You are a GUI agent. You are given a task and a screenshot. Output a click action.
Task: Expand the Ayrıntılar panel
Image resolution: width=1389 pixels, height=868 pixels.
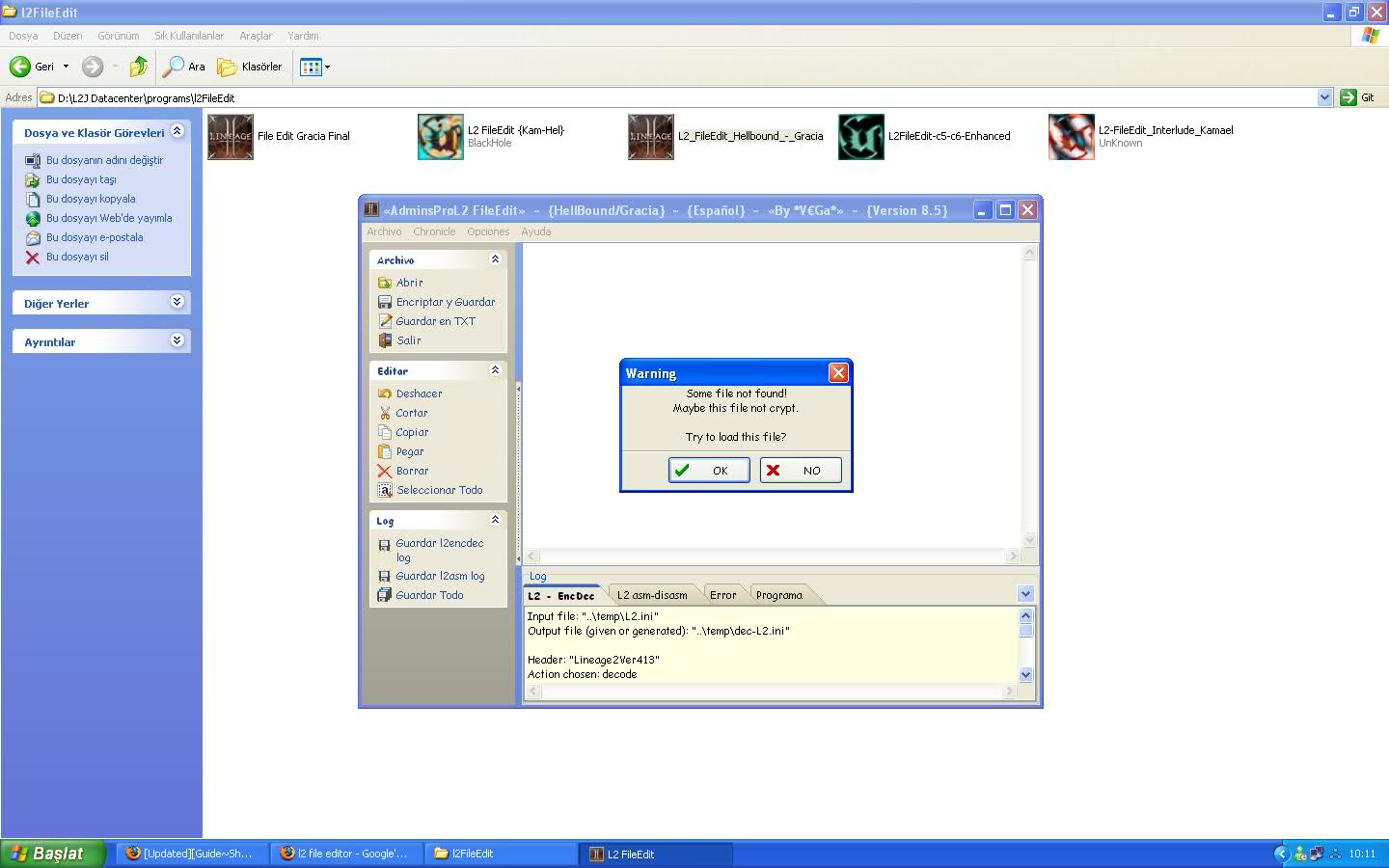(177, 340)
